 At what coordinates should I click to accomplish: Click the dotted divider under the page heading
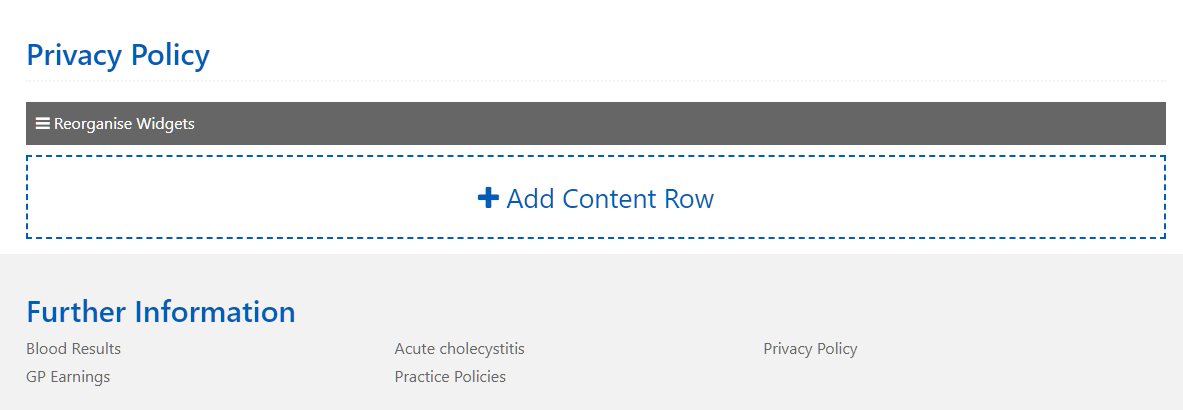600,80
